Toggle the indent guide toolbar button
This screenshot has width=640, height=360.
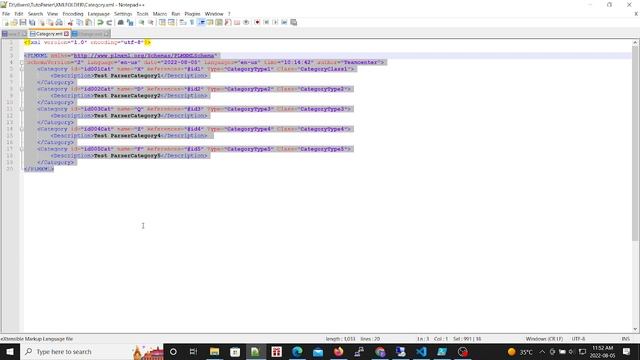click(x=201, y=22)
